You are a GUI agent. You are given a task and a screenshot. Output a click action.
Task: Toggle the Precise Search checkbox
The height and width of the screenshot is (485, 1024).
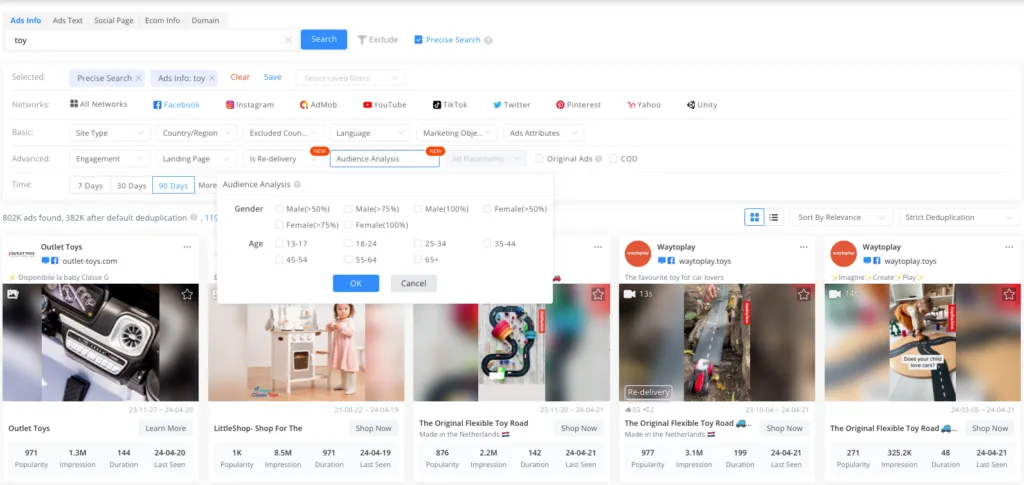click(x=418, y=40)
